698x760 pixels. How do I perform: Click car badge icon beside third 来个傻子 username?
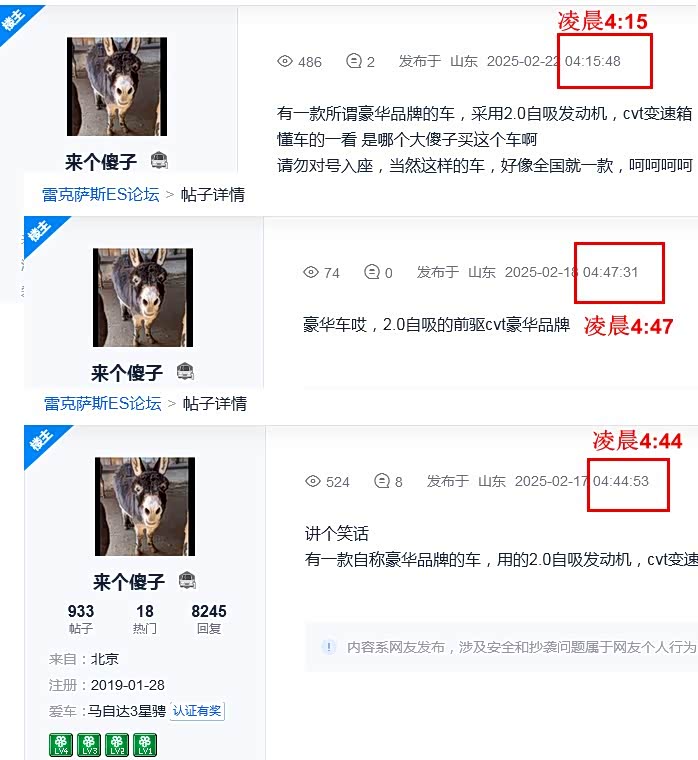pyautogui.click(x=188, y=580)
